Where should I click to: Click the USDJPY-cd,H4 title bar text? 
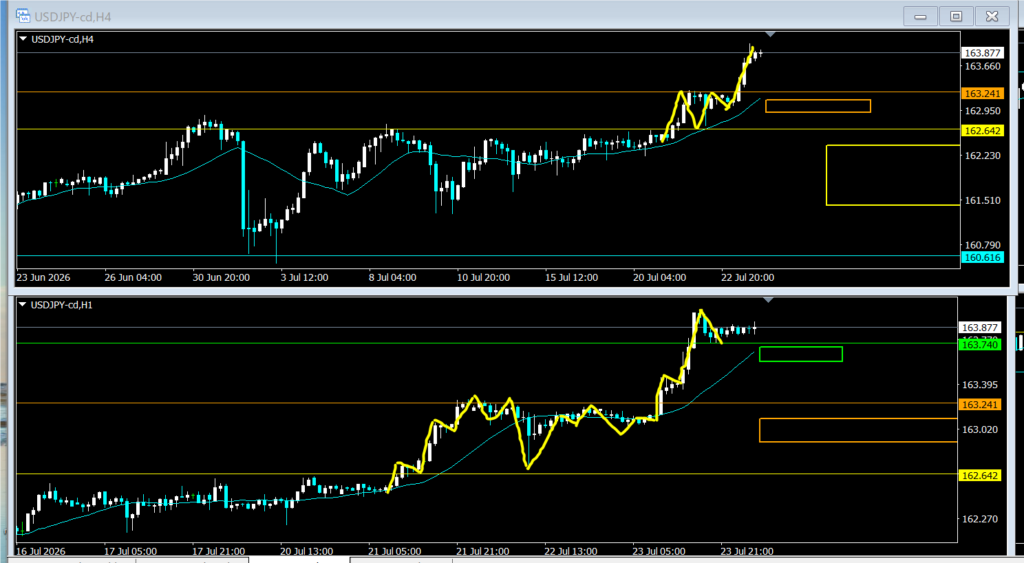[72, 17]
